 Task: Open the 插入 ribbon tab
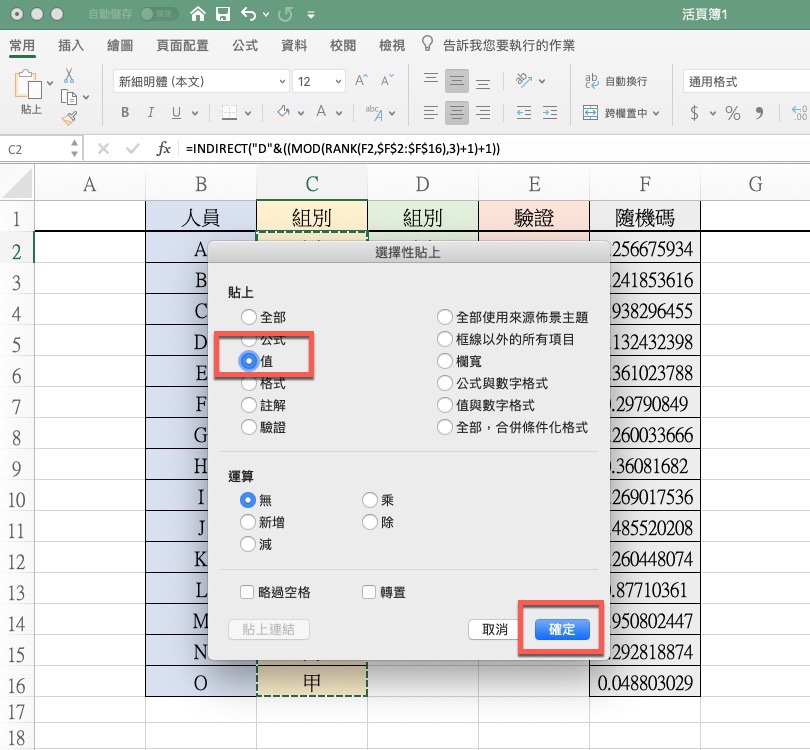71,45
